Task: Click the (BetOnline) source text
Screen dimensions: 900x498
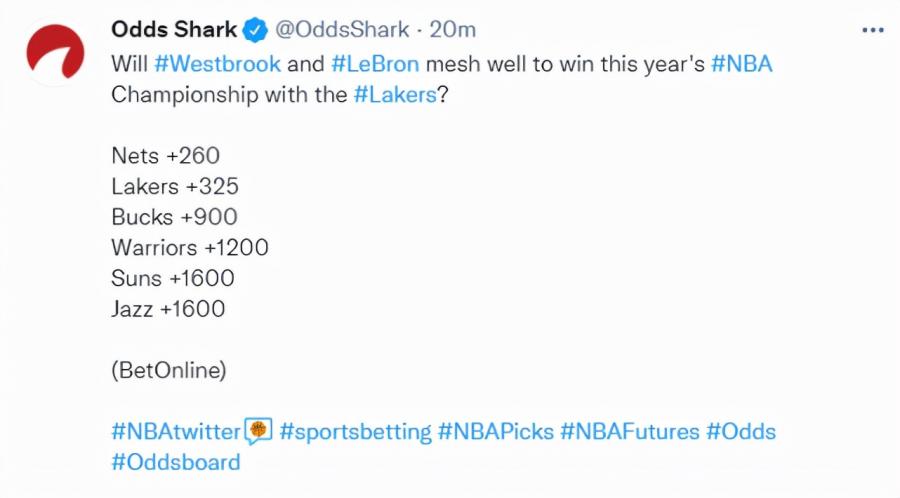Action: 169,370
